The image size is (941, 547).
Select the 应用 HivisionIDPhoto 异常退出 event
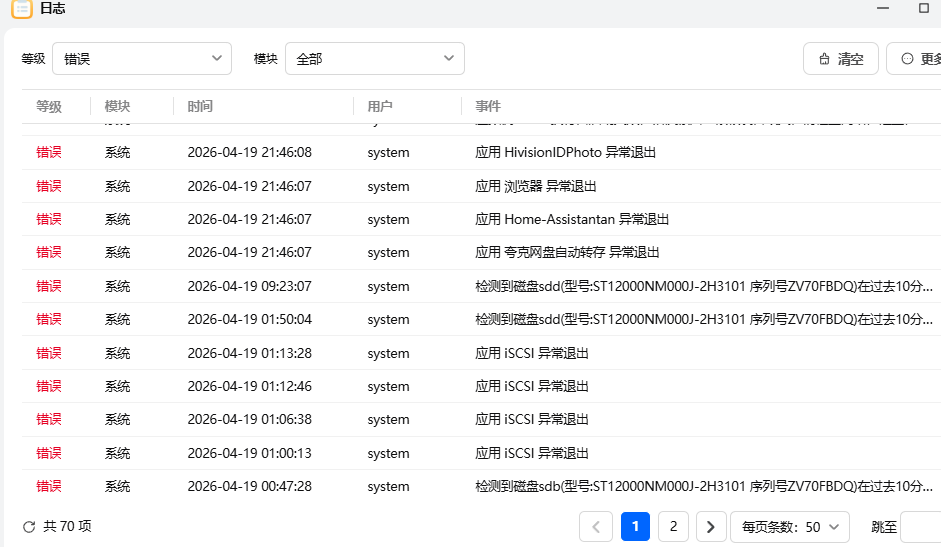tap(565, 153)
